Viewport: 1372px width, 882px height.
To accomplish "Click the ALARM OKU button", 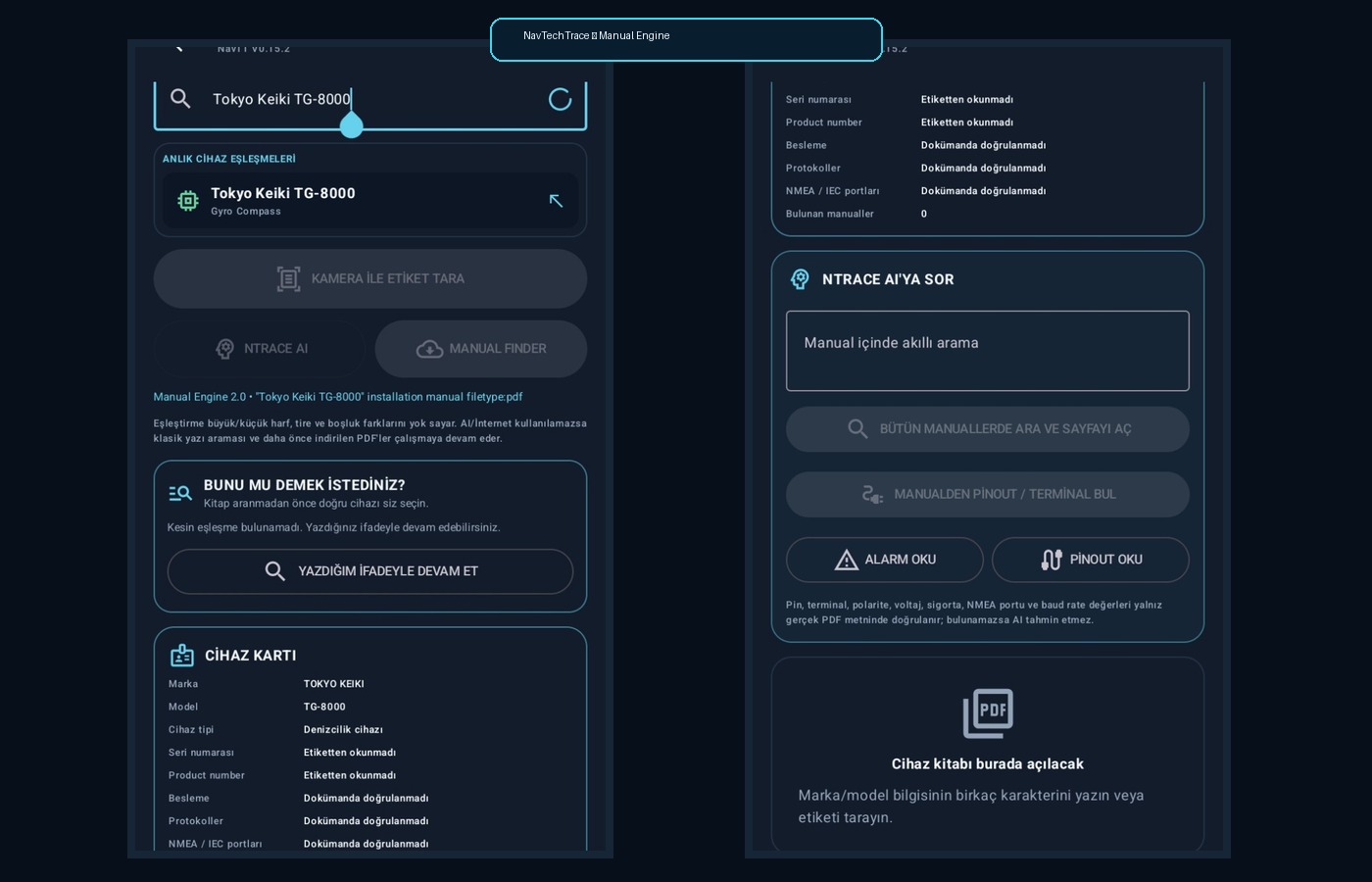I will point(885,560).
